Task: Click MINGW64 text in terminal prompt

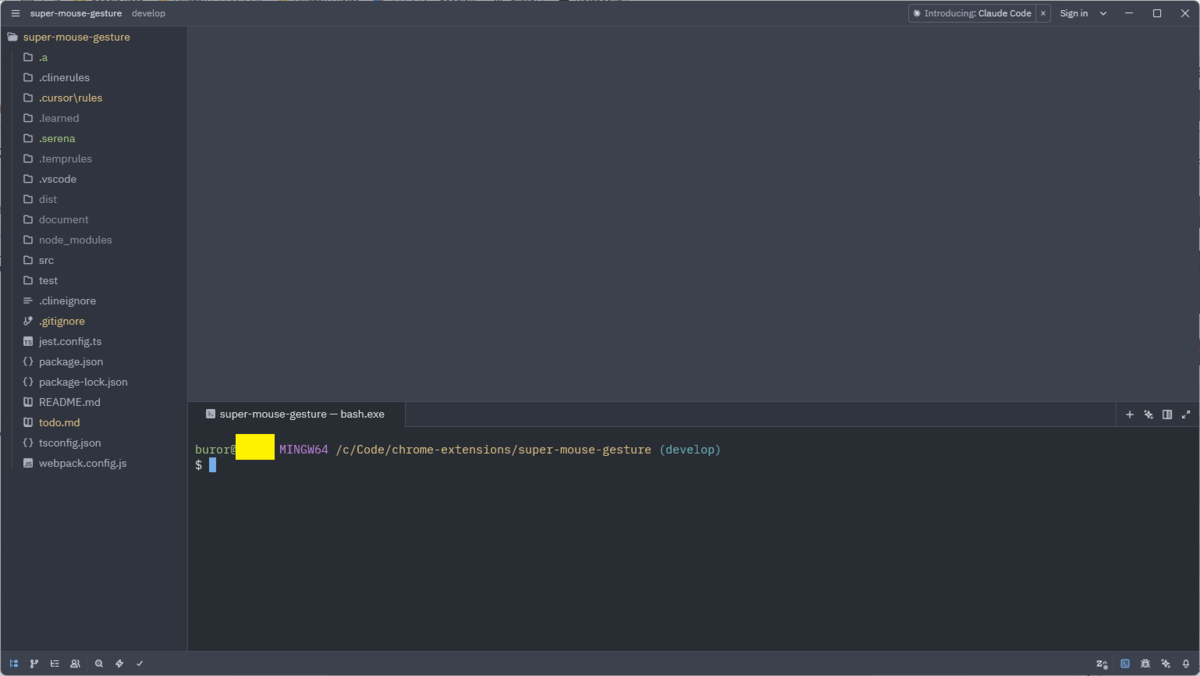Action: click(303, 450)
